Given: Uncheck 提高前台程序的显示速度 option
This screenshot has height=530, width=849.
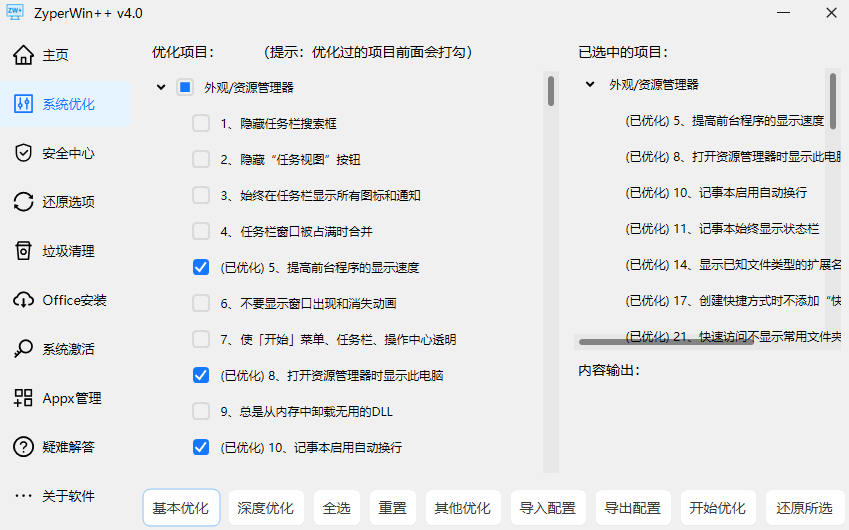Looking at the screenshot, I should pos(201,267).
